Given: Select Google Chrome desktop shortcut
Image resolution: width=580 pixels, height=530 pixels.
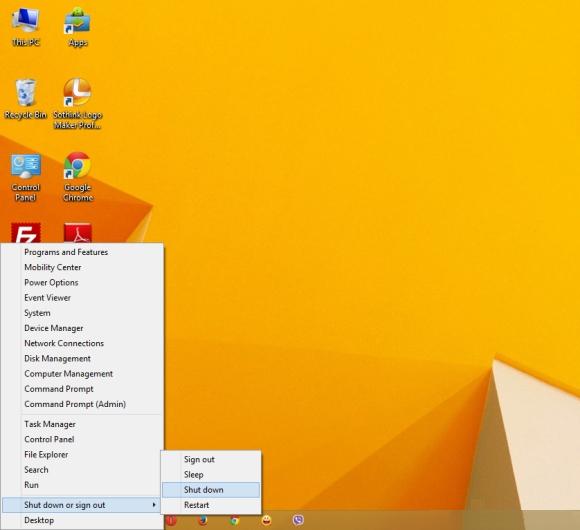Looking at the screenshot, I should coord(77,177).
